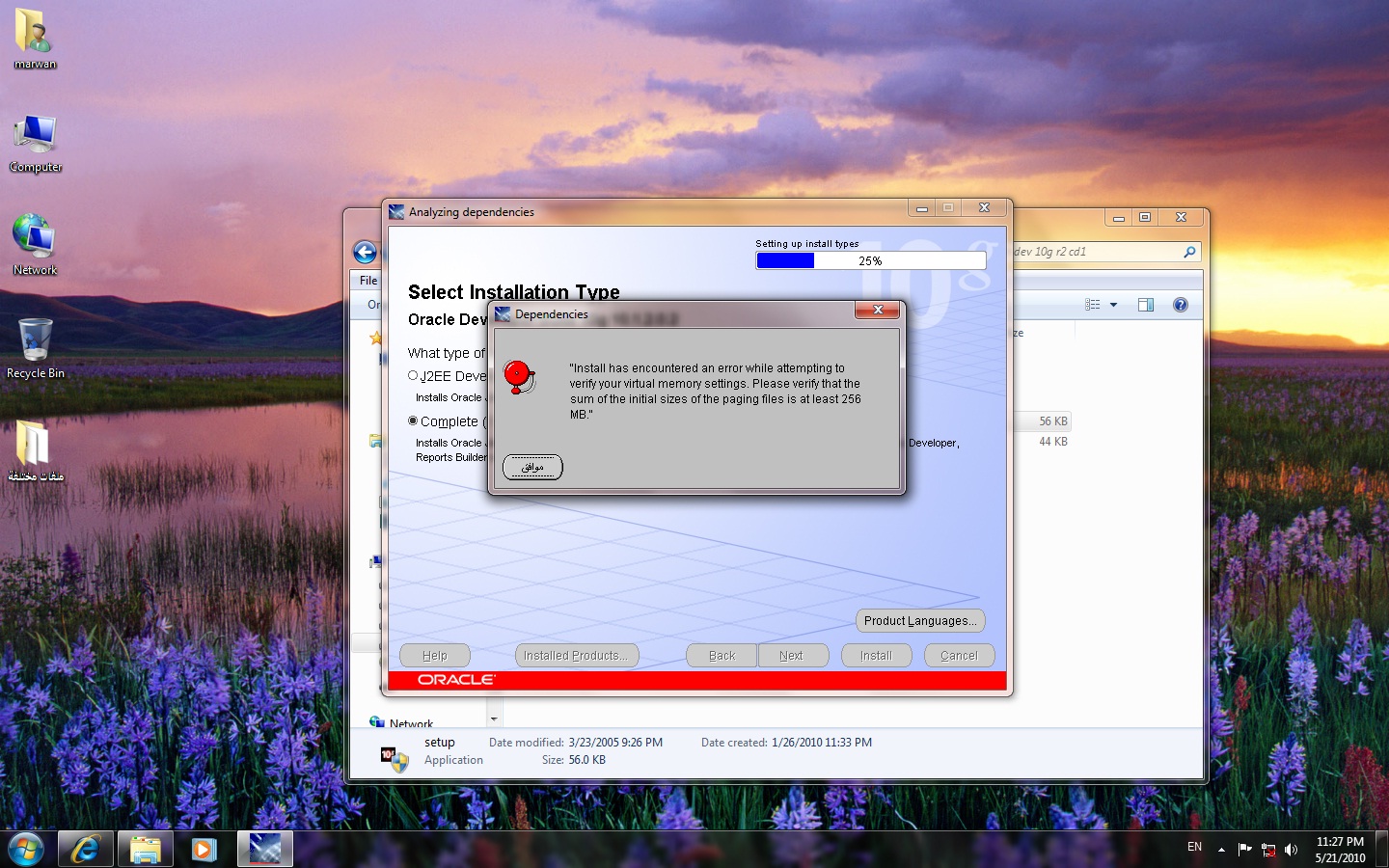Click the volume speaker tray icon
The image size is (1389, 868).
tap(1291, 849)
